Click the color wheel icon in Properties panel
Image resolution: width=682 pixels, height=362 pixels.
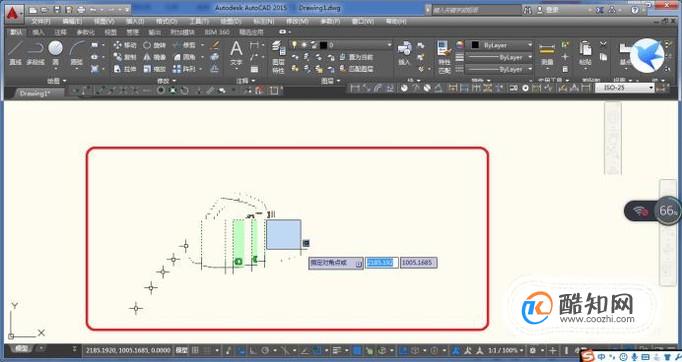[x=460, y=45]
